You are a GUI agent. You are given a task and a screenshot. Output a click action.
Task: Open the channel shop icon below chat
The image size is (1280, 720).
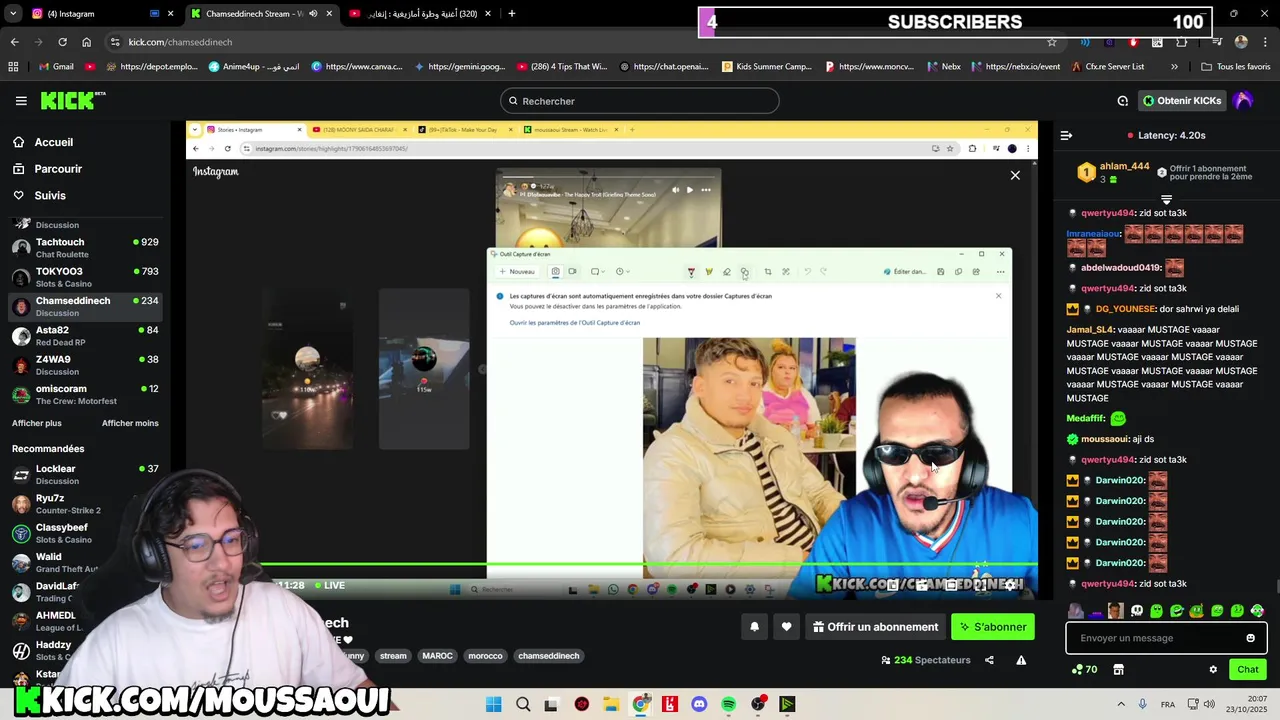(x=1118, y=669)
